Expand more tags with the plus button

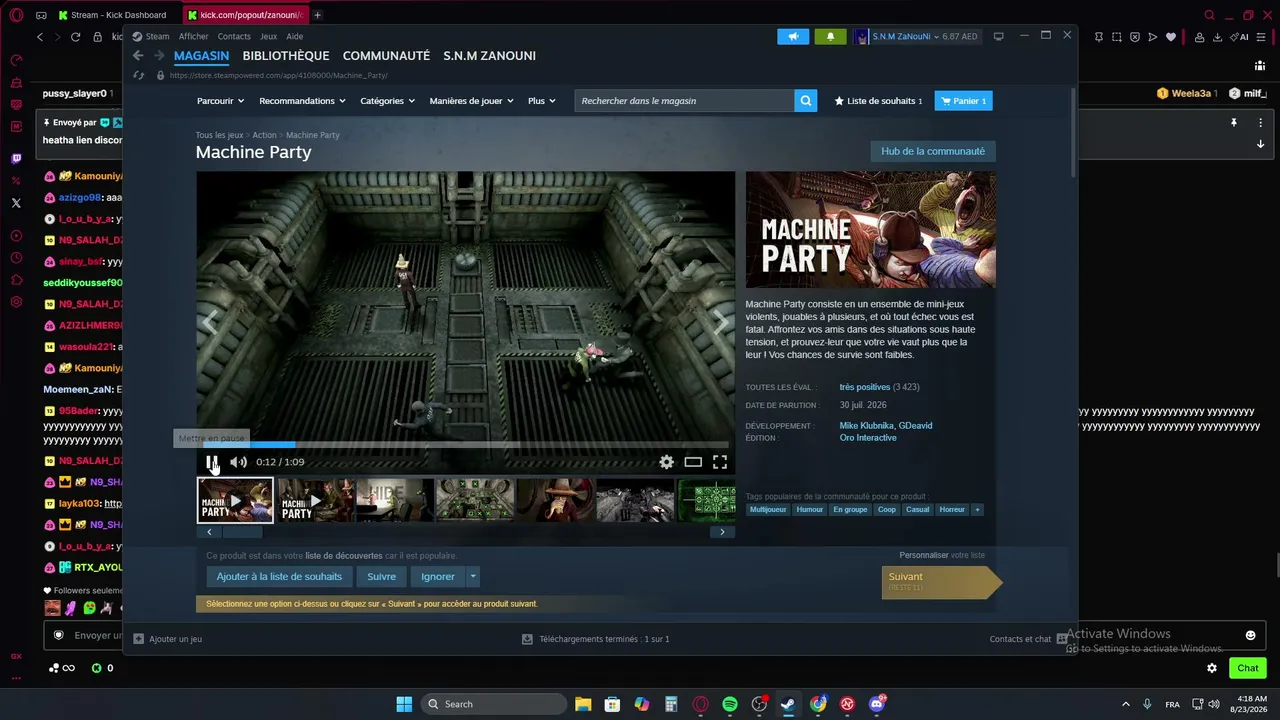tap(977, 510)
